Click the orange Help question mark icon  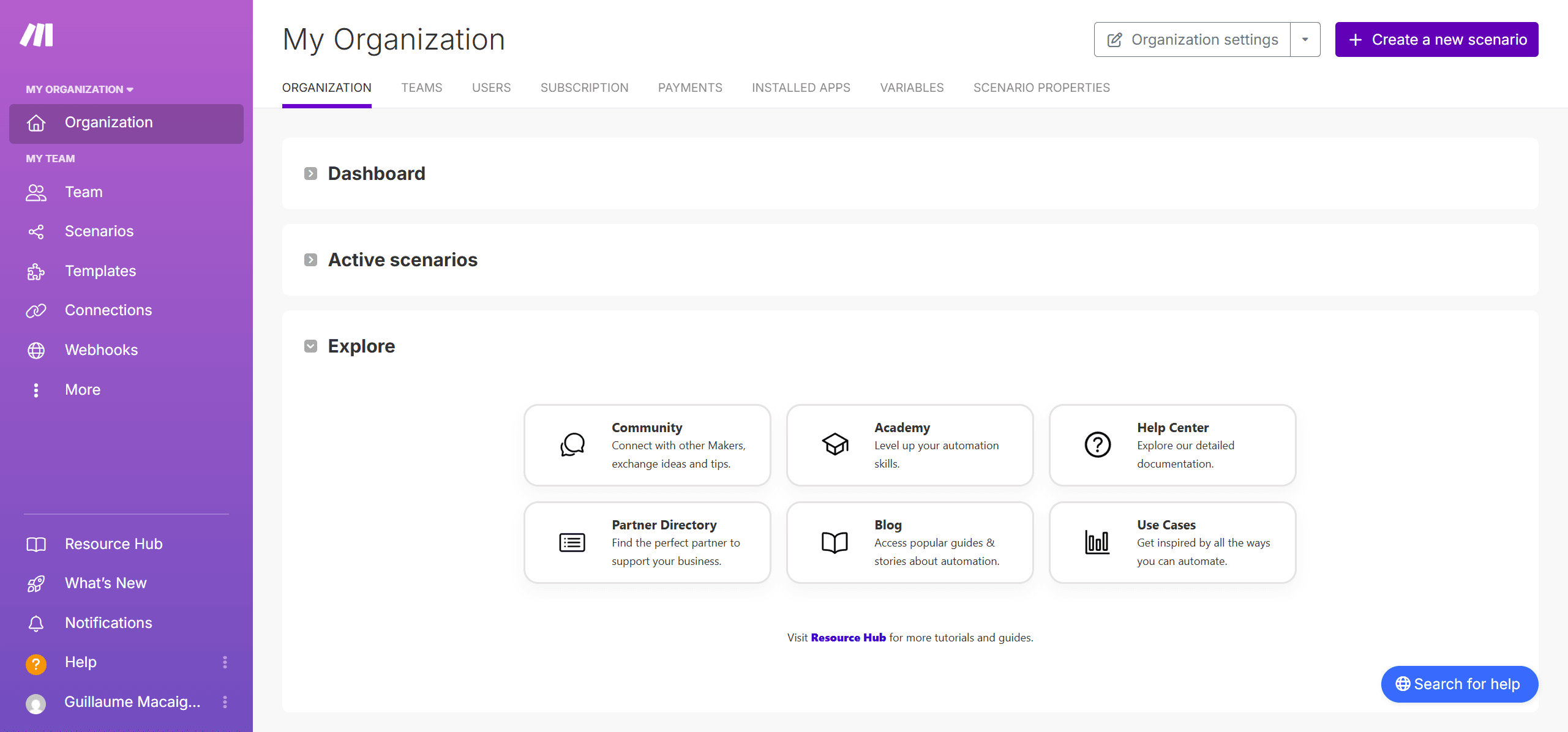click(36, 663)
